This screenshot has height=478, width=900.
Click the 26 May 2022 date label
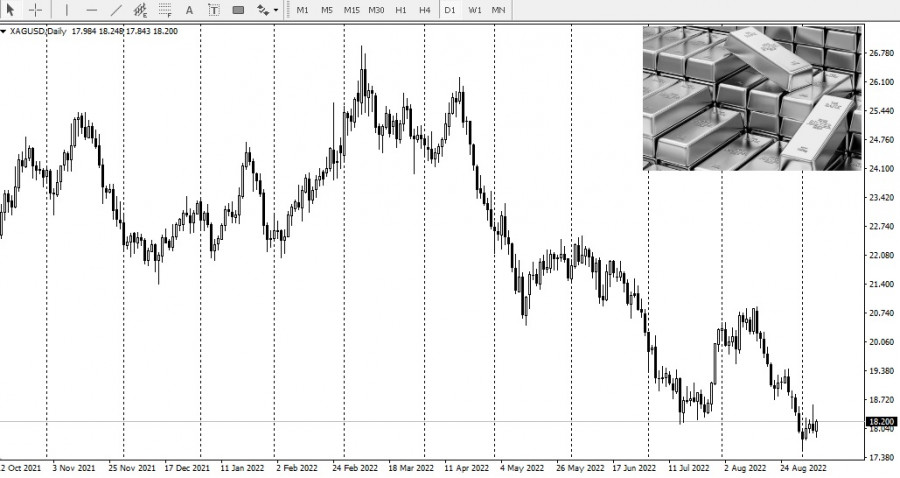(580, 468)
